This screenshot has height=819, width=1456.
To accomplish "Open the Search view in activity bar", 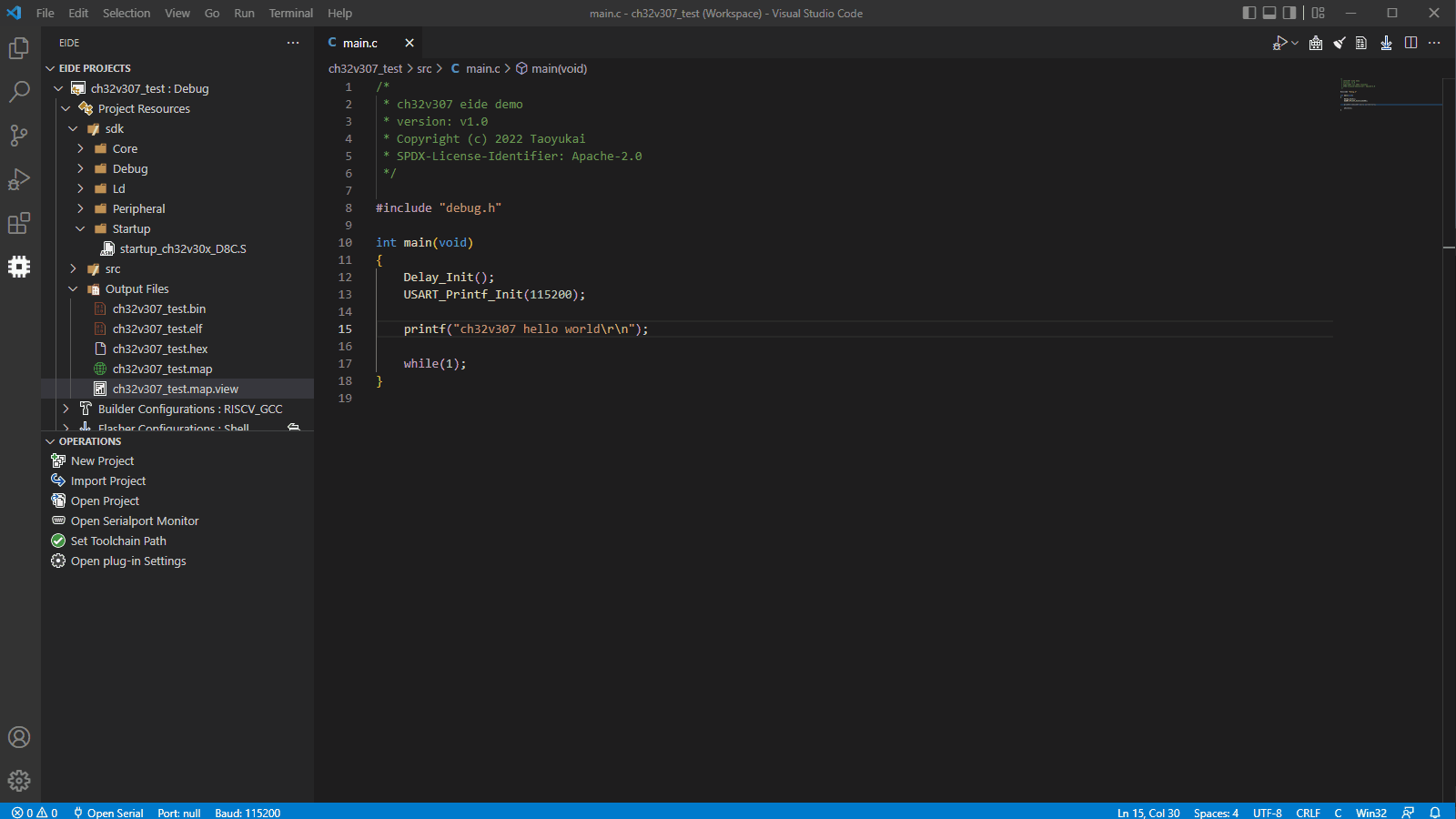I will (x=19, y=92).
